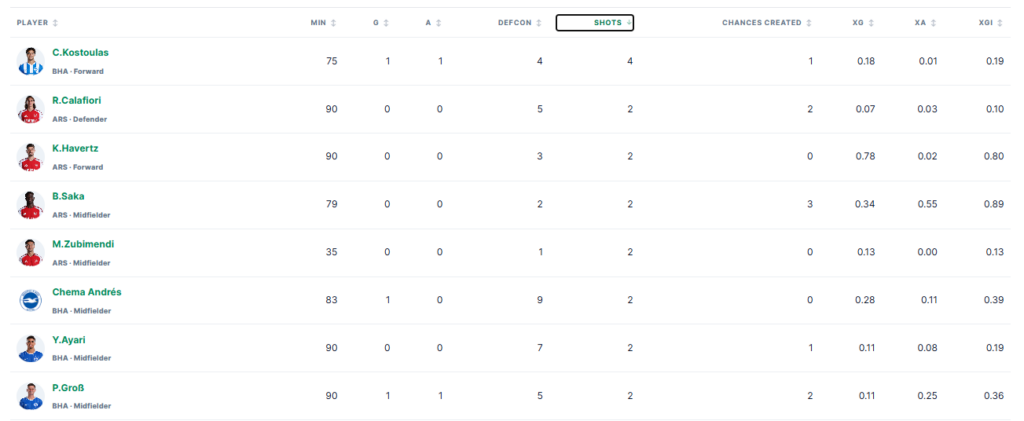This screenshot has width=1024, height=421.
Task: Click M.Zubimendi's player photo
Action: pos(30,253)
